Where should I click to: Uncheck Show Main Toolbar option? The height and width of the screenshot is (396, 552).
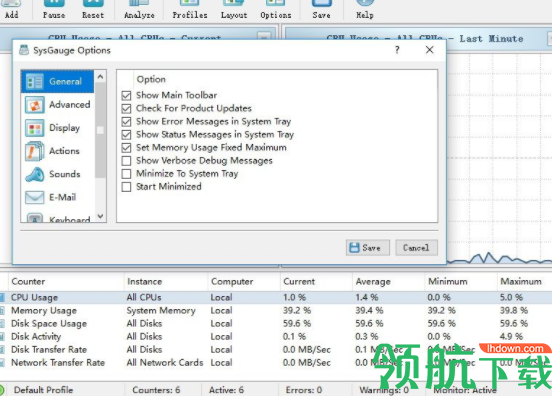[126, 95]
